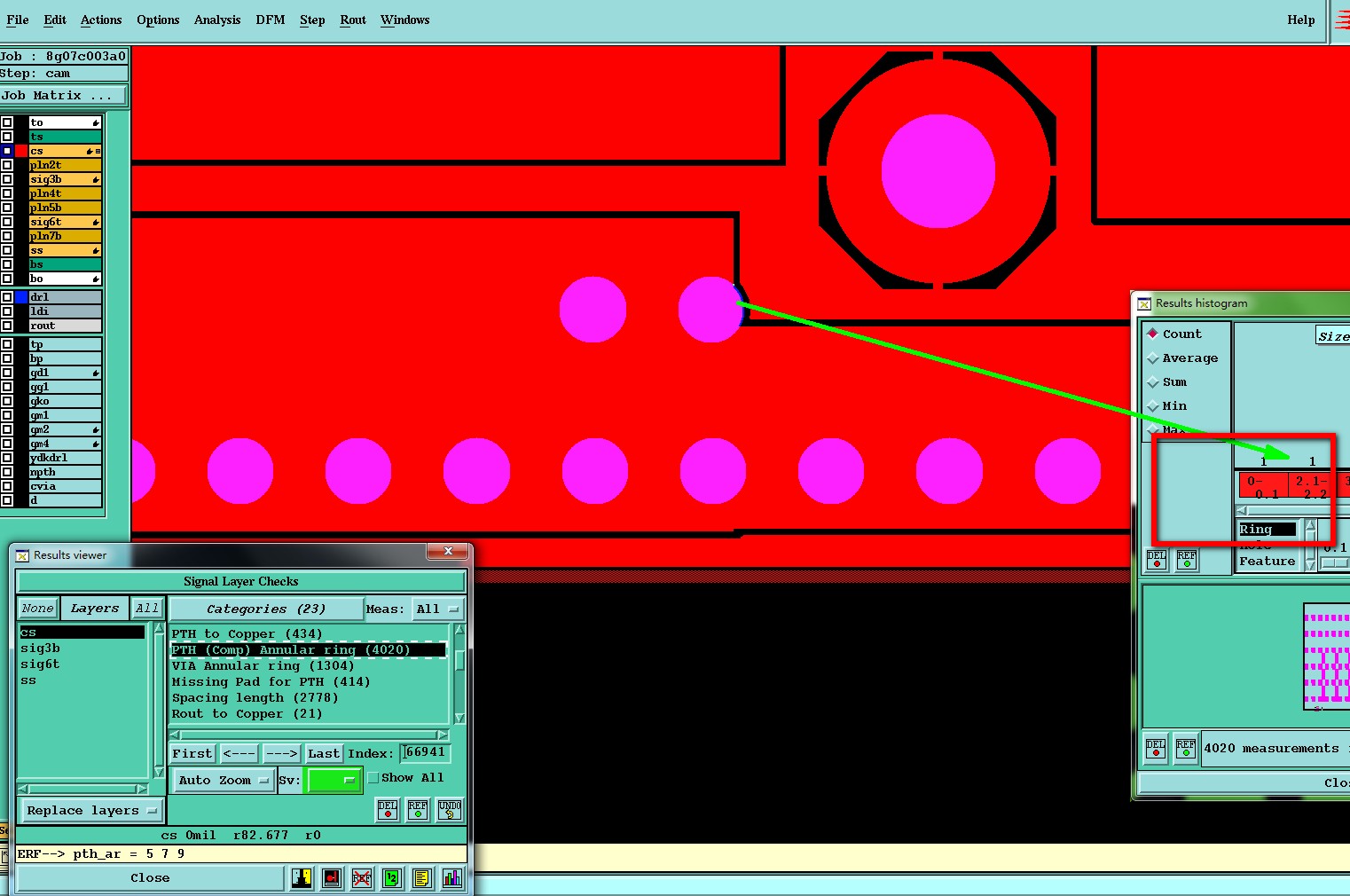Click edit hand marker on sig6t layer

click(x=96, y=222)
